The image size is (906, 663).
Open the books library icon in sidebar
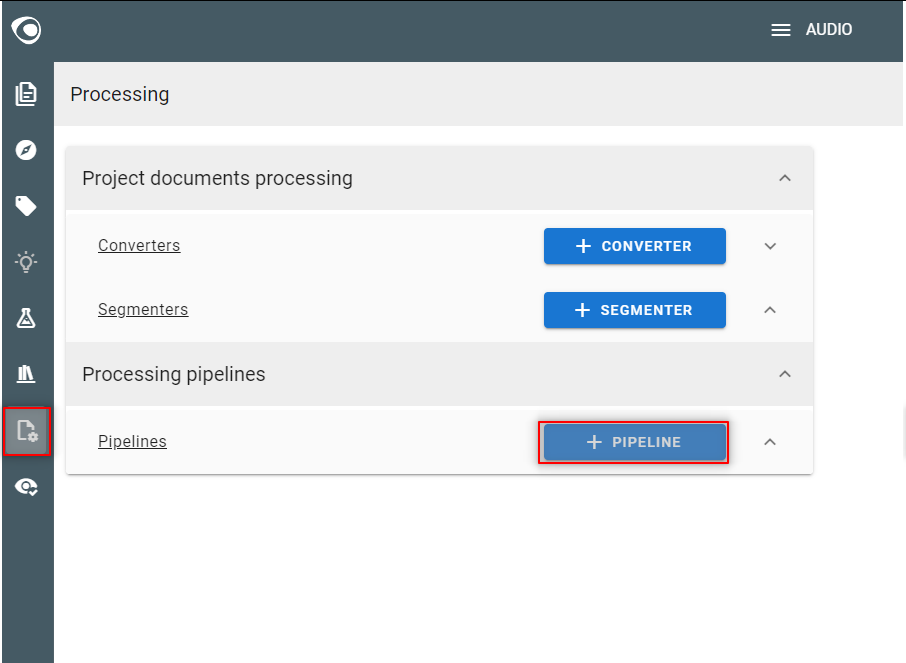pos(26,374)
